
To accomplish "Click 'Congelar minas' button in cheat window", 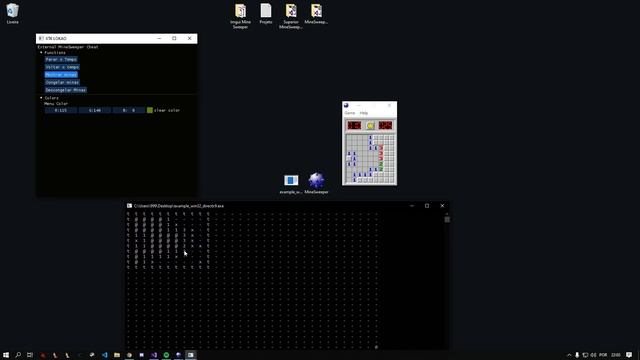I will coord(62,82).
